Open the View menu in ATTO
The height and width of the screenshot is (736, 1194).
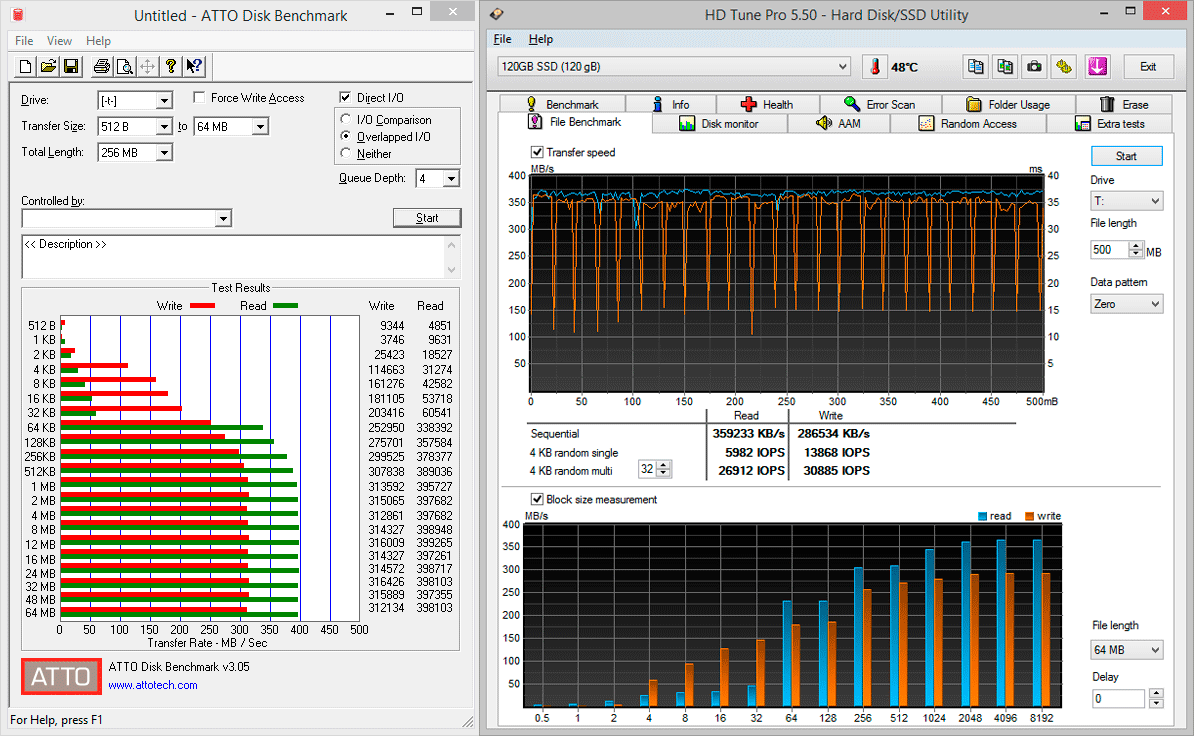[x=59, y=41]
